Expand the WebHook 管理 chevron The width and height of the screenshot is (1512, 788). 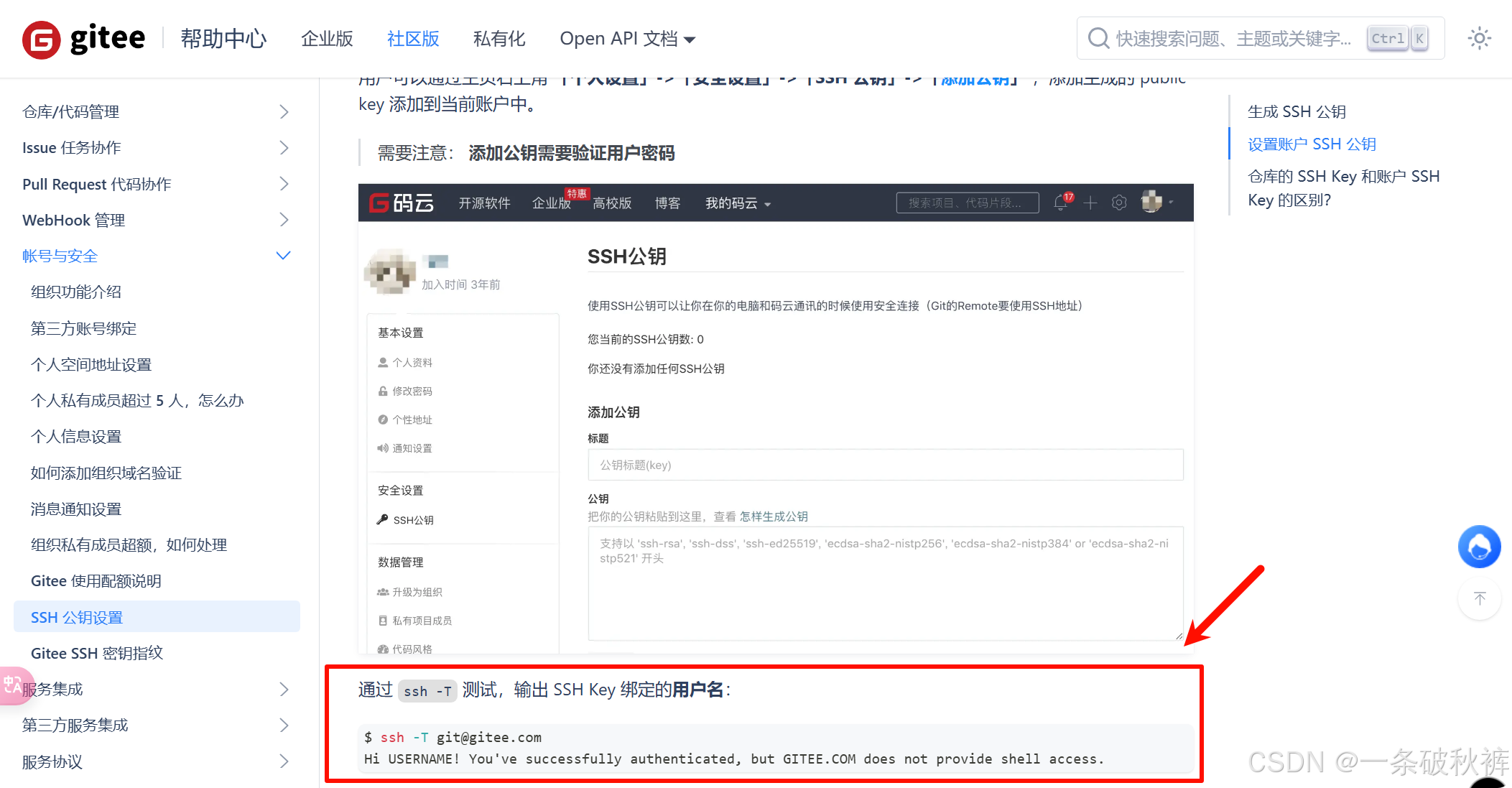click(284, 220)
